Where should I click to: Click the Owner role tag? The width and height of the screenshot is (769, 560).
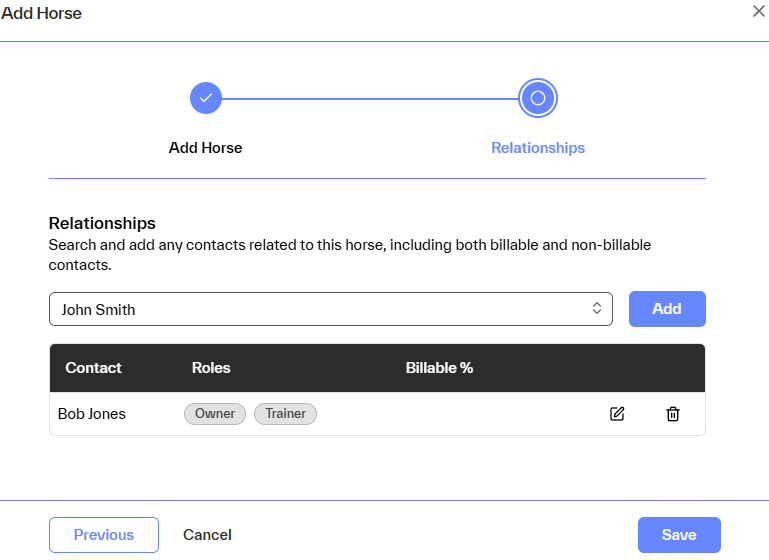(x=215, y=414)
